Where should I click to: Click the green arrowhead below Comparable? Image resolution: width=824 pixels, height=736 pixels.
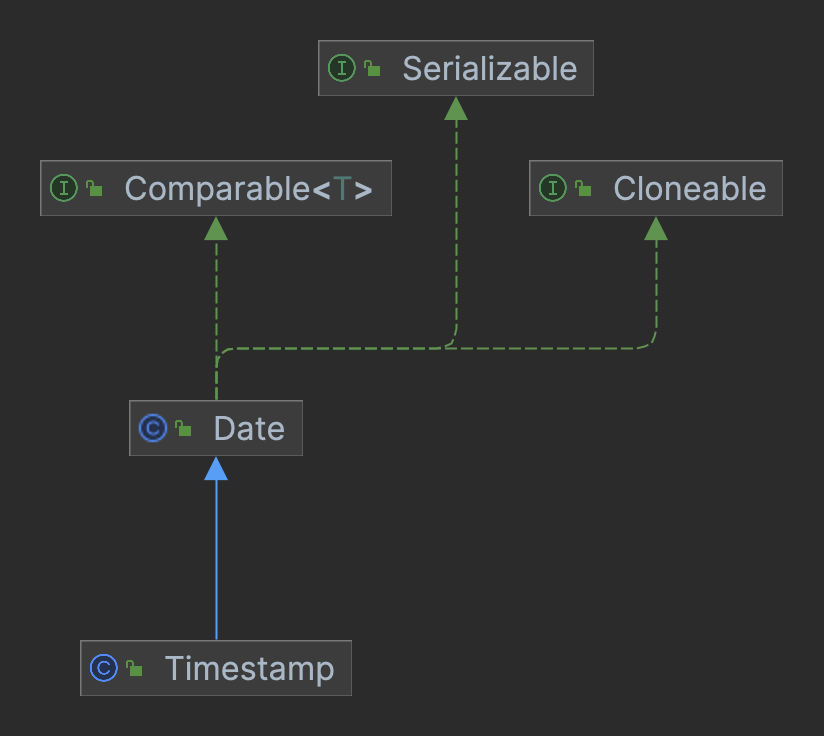[x=216, y=228]
